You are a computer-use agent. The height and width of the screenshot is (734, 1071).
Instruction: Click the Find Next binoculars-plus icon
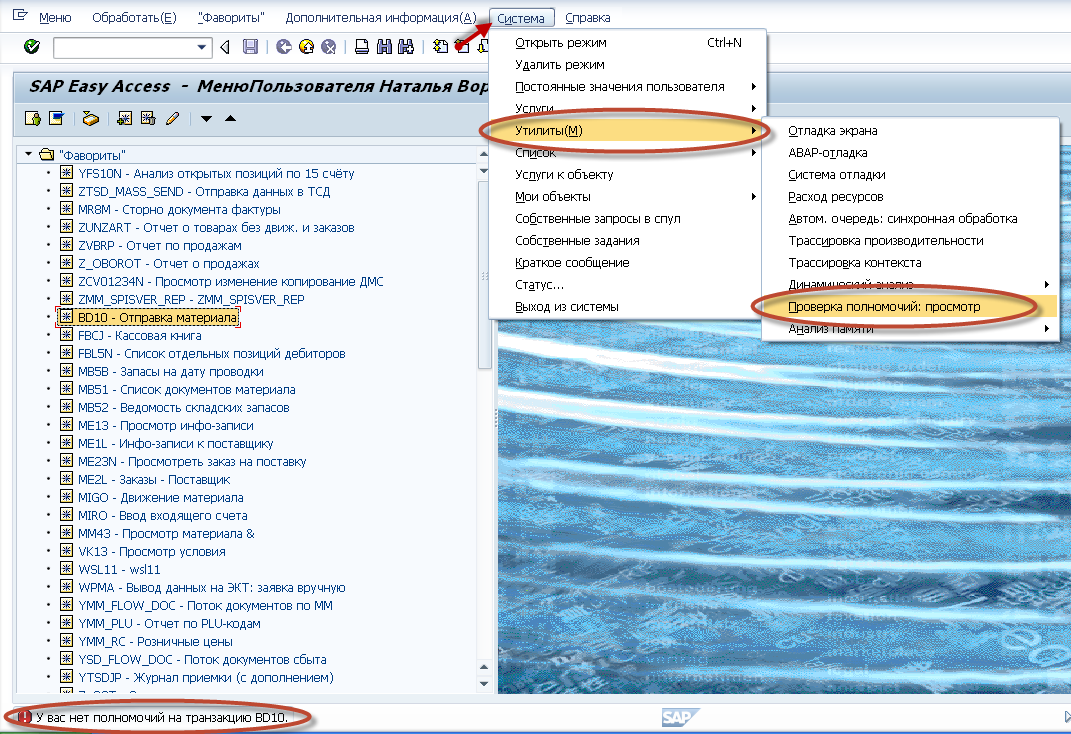pyautogui.click(x=406, y=46)
